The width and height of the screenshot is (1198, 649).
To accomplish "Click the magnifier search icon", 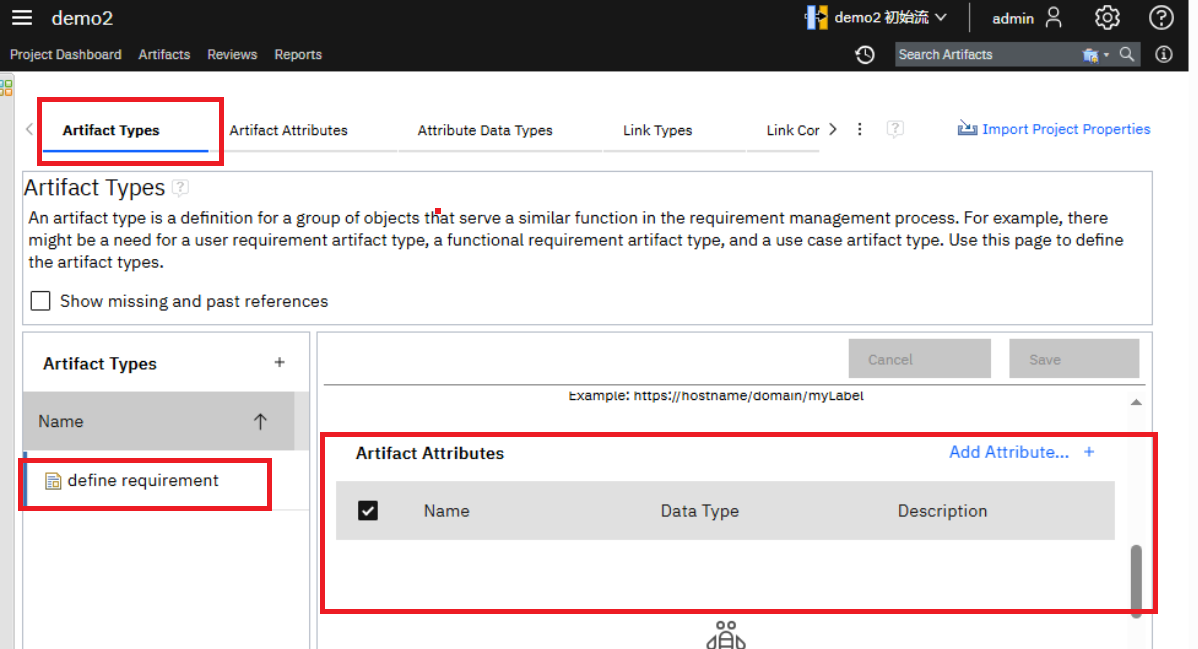I will (x=1127, y=55).
